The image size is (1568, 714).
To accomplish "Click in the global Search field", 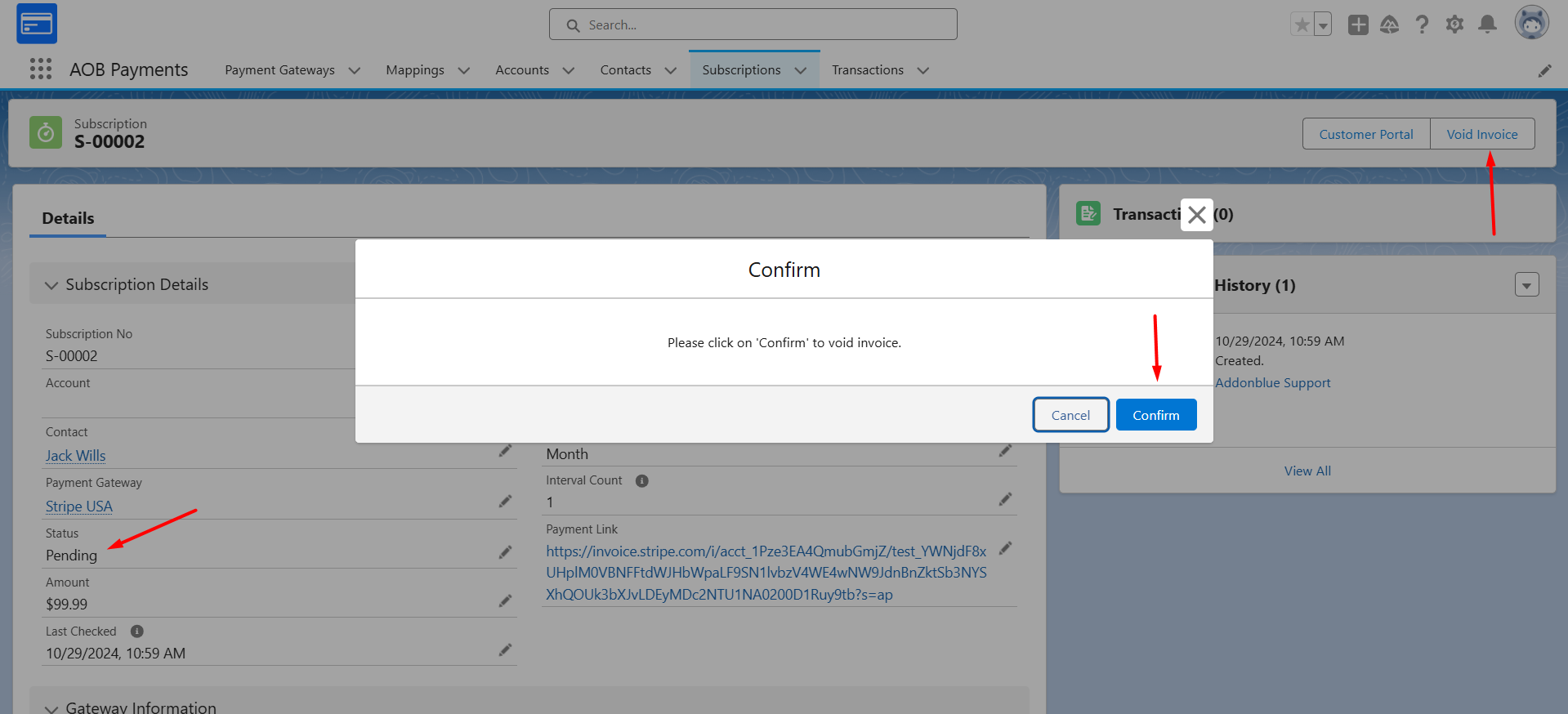I will click(753, 25).
